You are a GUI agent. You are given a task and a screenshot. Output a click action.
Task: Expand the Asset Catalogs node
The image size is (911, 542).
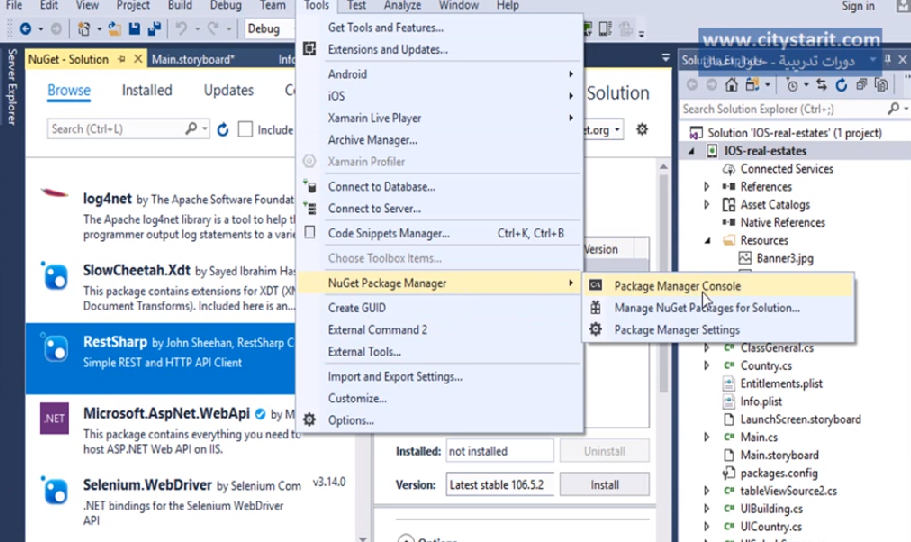click(x=706, y=204)
